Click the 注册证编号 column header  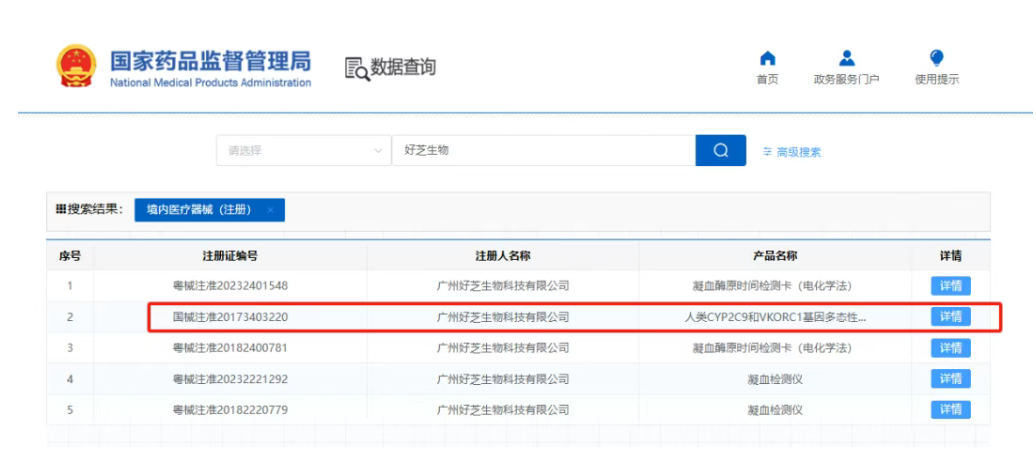click(x=230, y=256)
